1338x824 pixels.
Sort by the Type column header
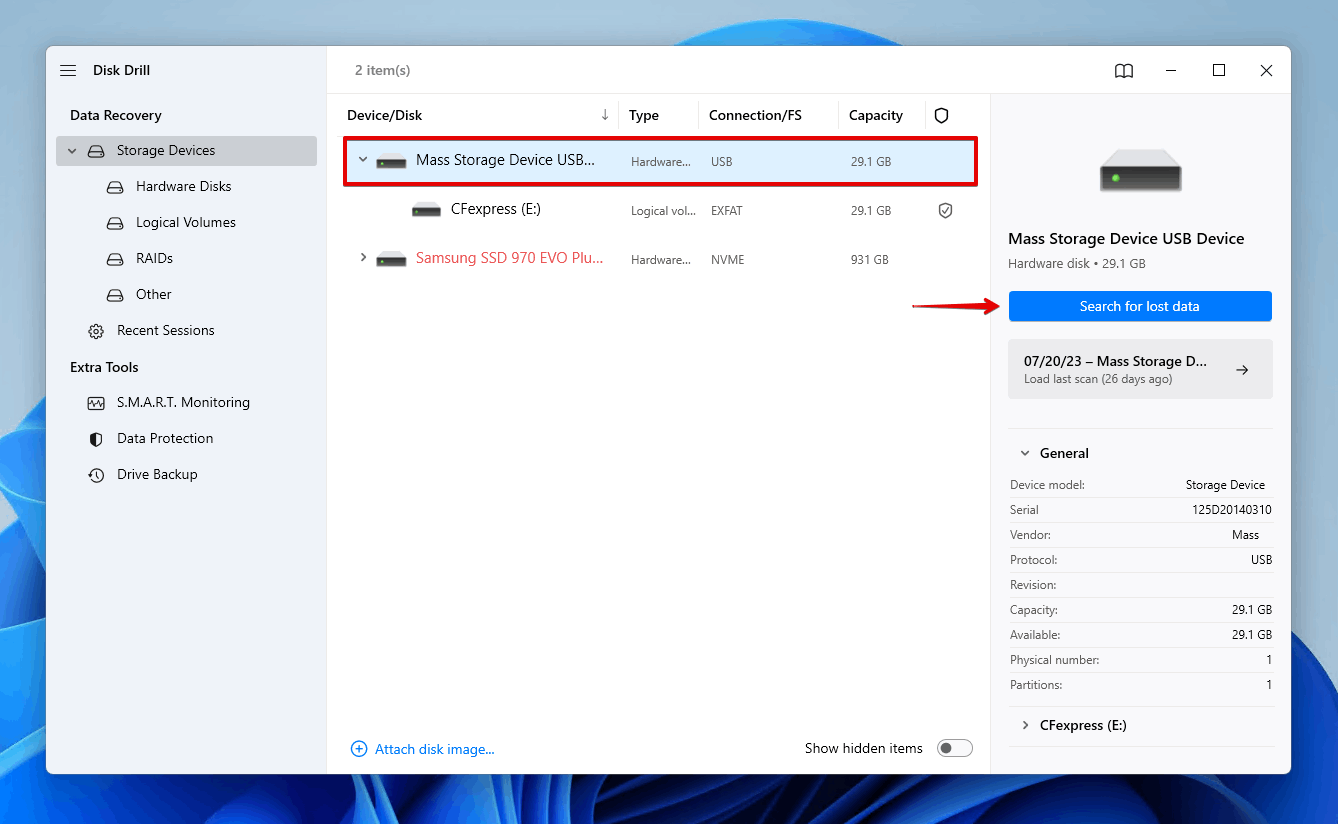[644, 115]
